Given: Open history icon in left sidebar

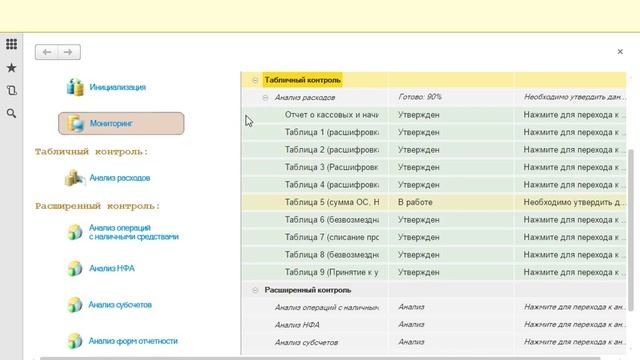Looking at the screenshot, I should tap(11, 90).
